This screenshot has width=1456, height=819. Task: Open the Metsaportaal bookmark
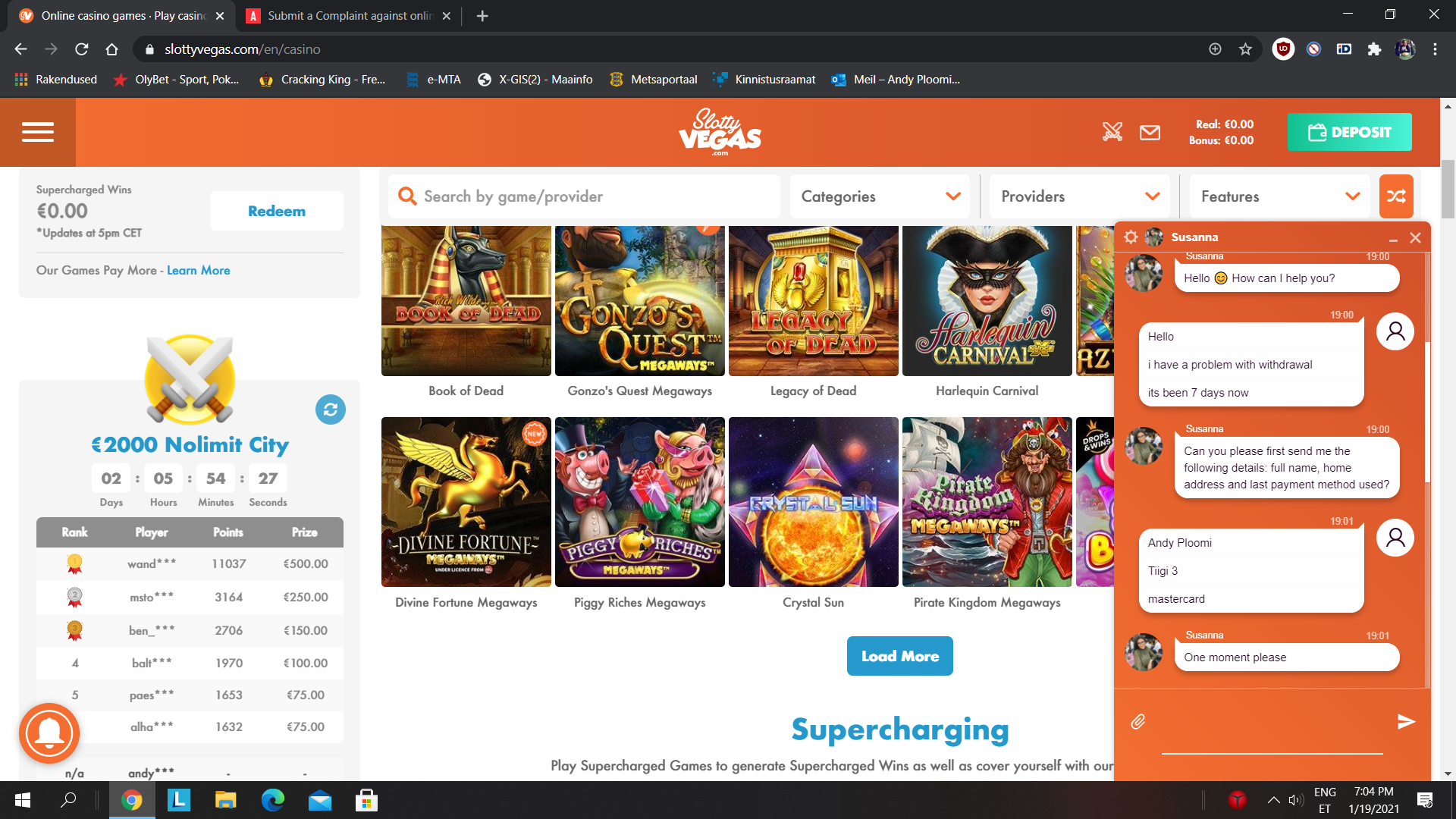tap(654, 80)
